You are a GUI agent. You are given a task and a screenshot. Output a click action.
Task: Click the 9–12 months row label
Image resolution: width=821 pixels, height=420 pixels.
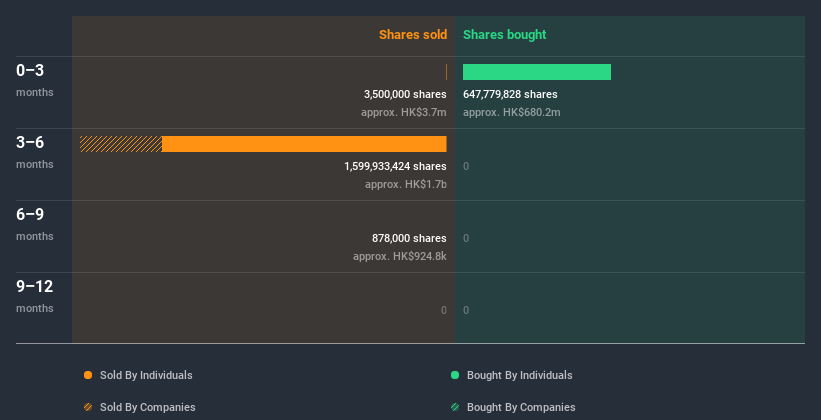pos(35,296)
